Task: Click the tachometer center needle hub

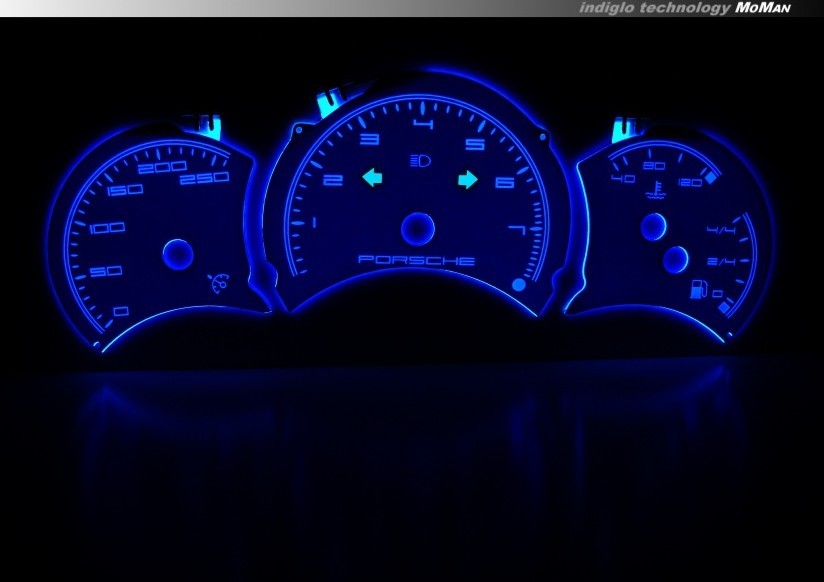Action: pos(418,229)
